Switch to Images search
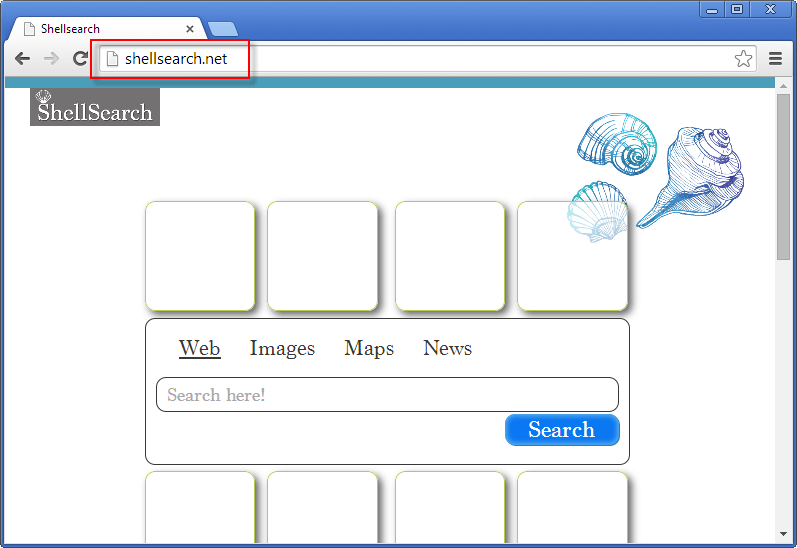The height and width of the screenshot is (548, 797). click(282, 348)
